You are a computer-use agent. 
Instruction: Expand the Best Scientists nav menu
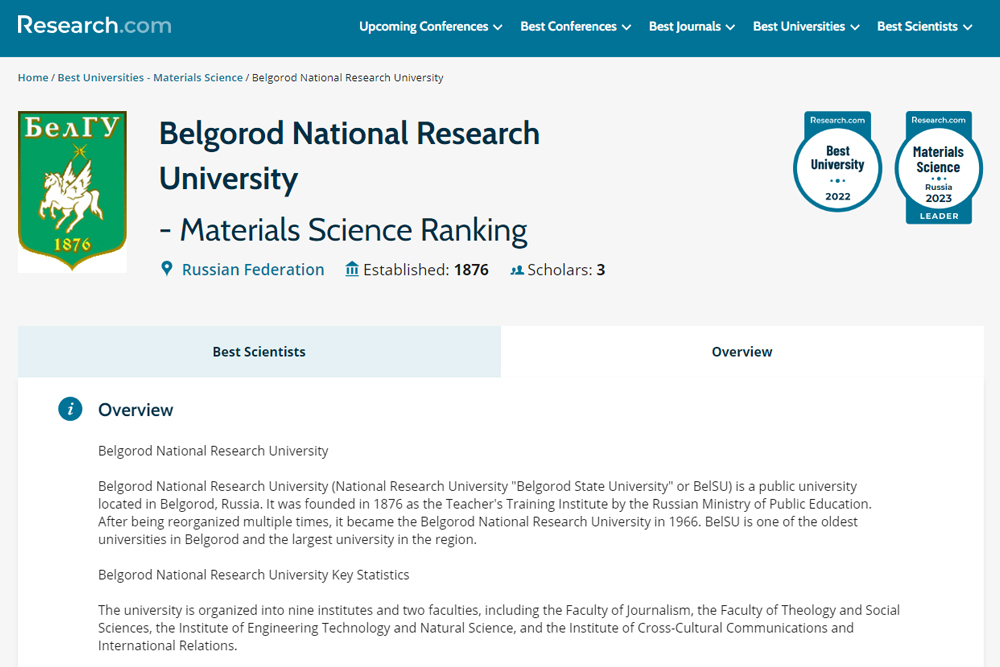[924, 27]
